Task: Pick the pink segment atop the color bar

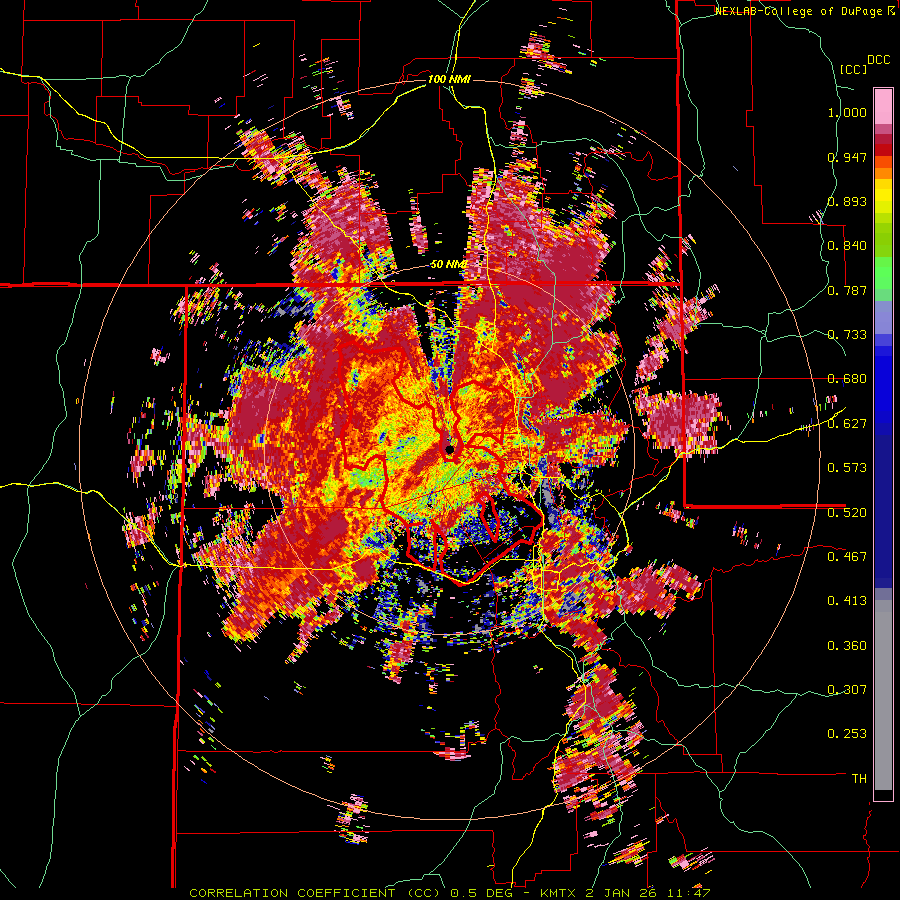Action: pyautogui.click(x=883, y=107)
